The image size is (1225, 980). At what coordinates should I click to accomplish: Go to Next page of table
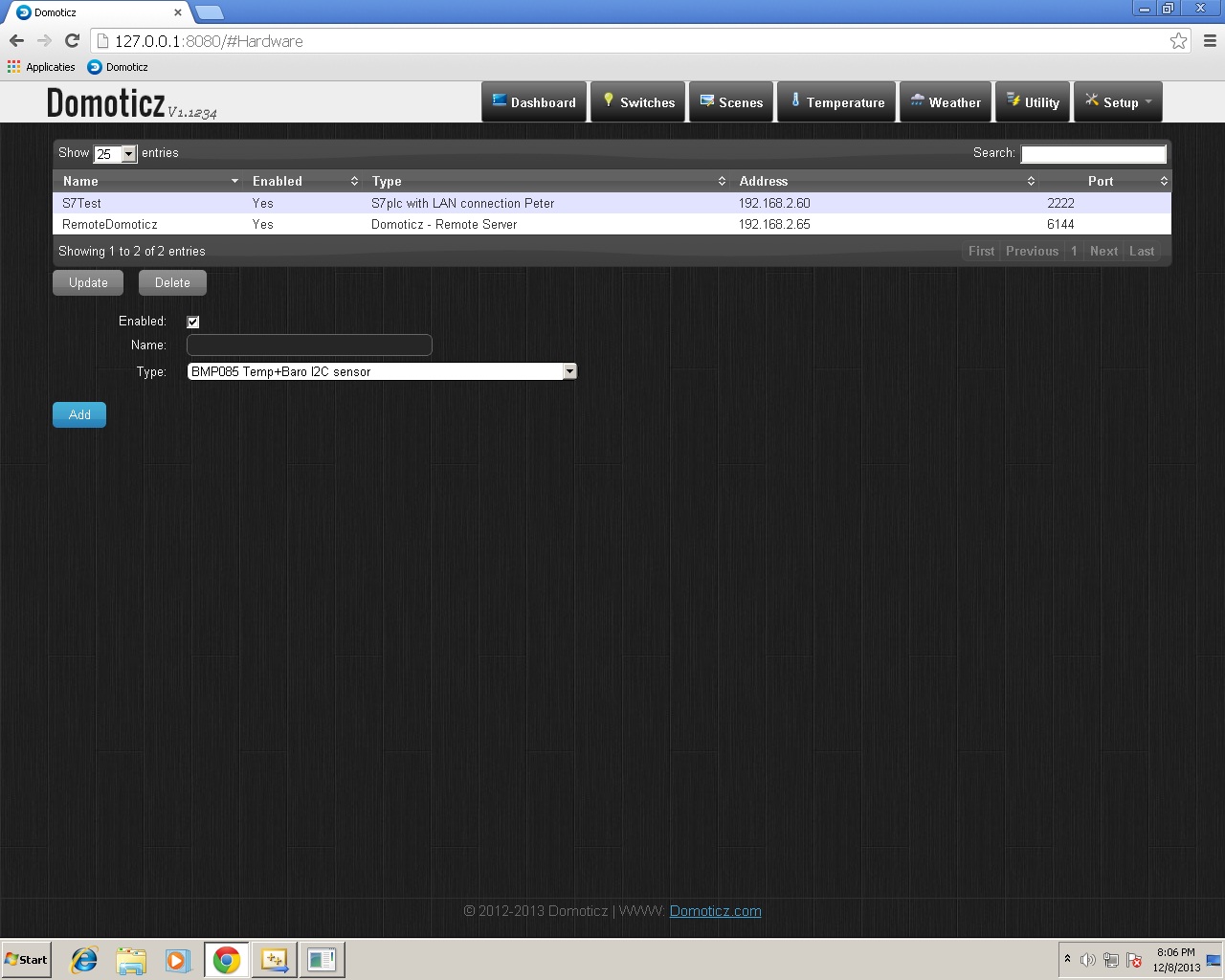pyautogui.click(x=1103, y=251)
